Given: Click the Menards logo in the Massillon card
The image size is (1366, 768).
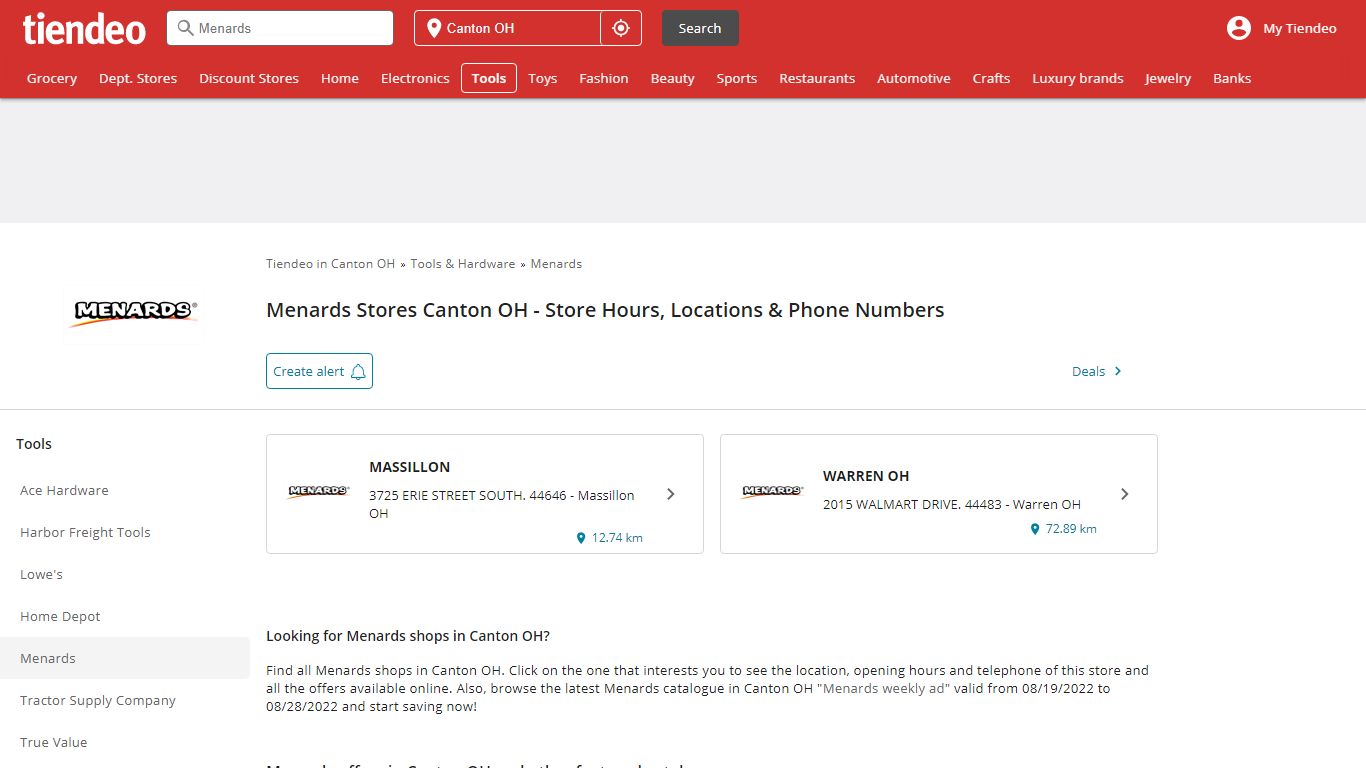Looking at the screenshot, I should [318, 491].
